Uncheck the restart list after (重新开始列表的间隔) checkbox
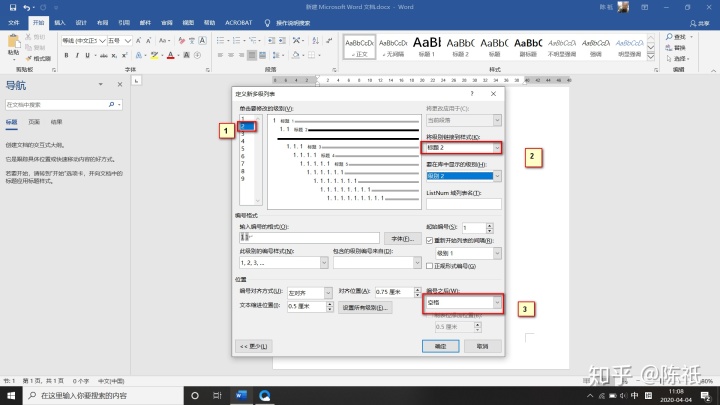Screen dimensions: 720x405 [429, 240]
